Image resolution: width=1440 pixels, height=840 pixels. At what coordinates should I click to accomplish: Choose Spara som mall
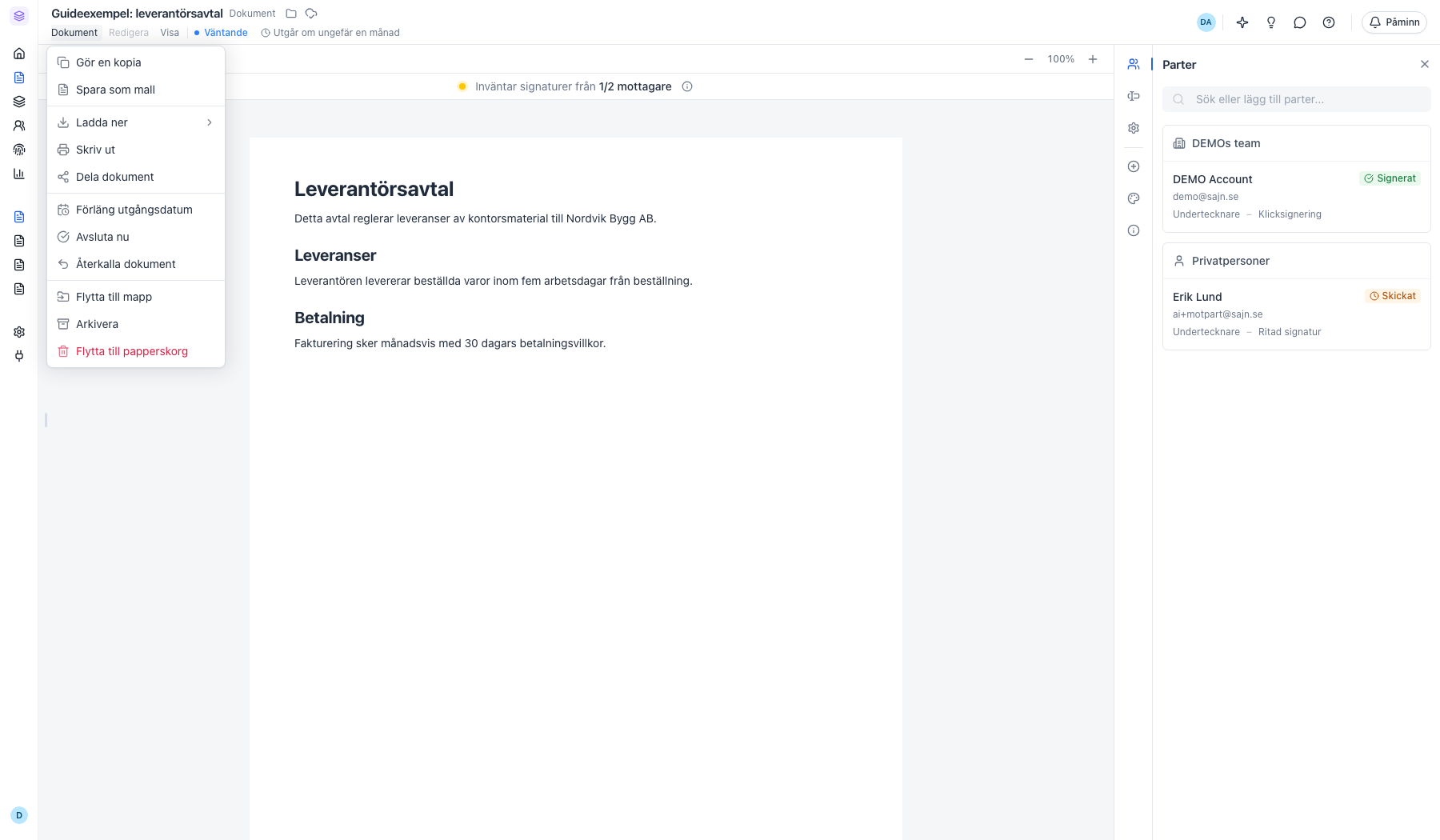pos(136,90)
